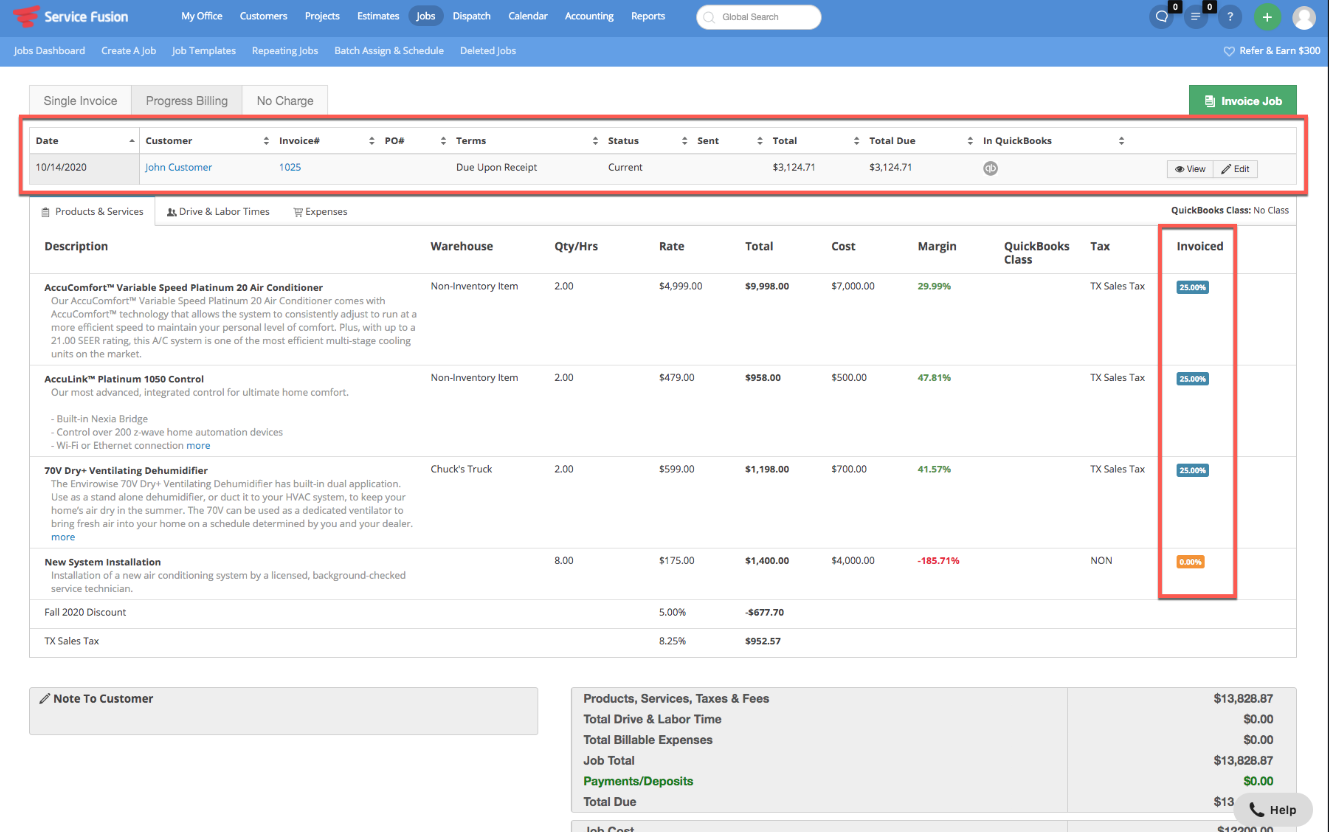This screenshot has width=1329, height=832.
Task: Go to Jobs Dashboard
Action: [49, 51]
